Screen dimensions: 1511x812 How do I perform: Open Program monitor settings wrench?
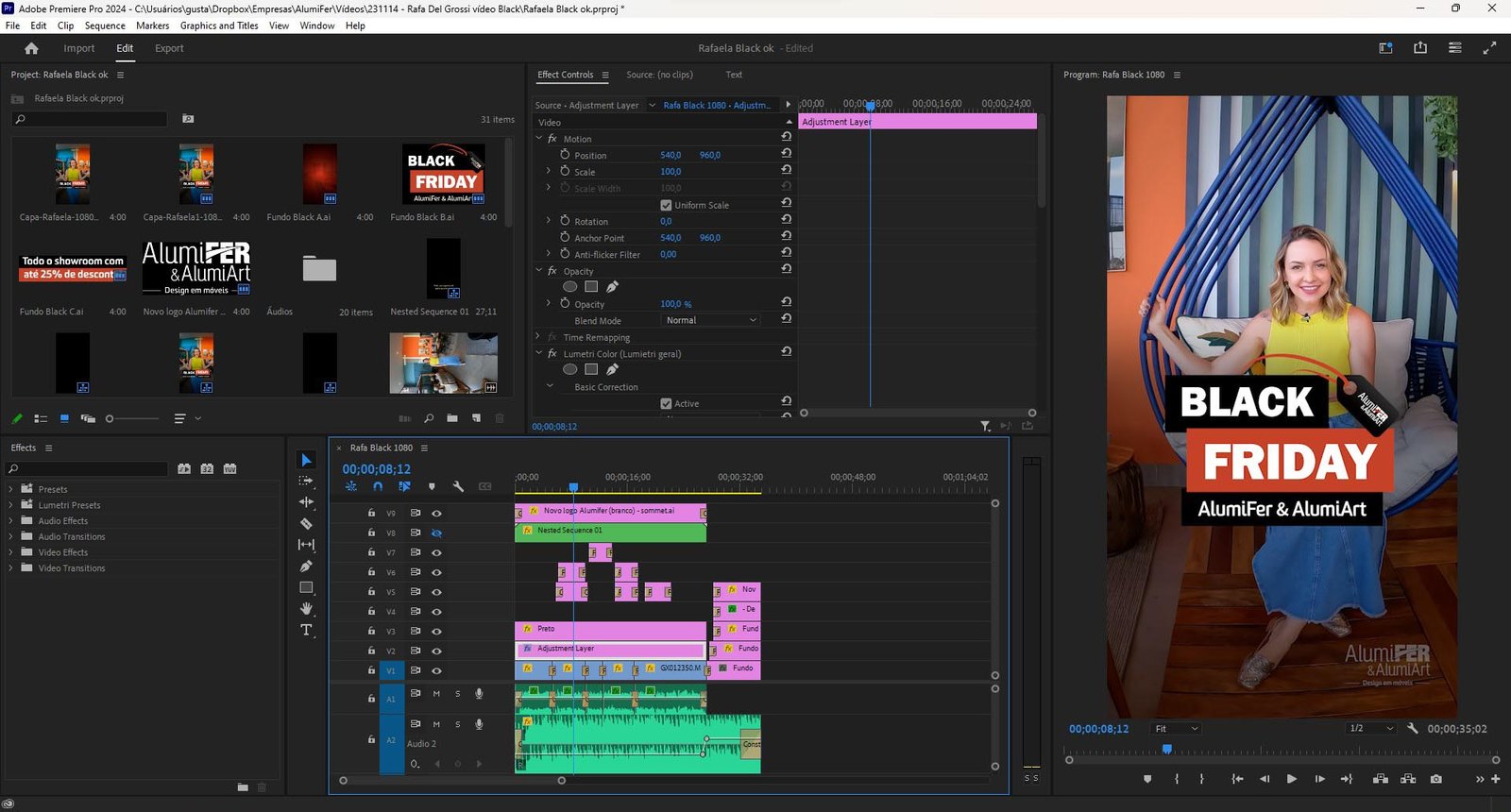point(1413,728)
